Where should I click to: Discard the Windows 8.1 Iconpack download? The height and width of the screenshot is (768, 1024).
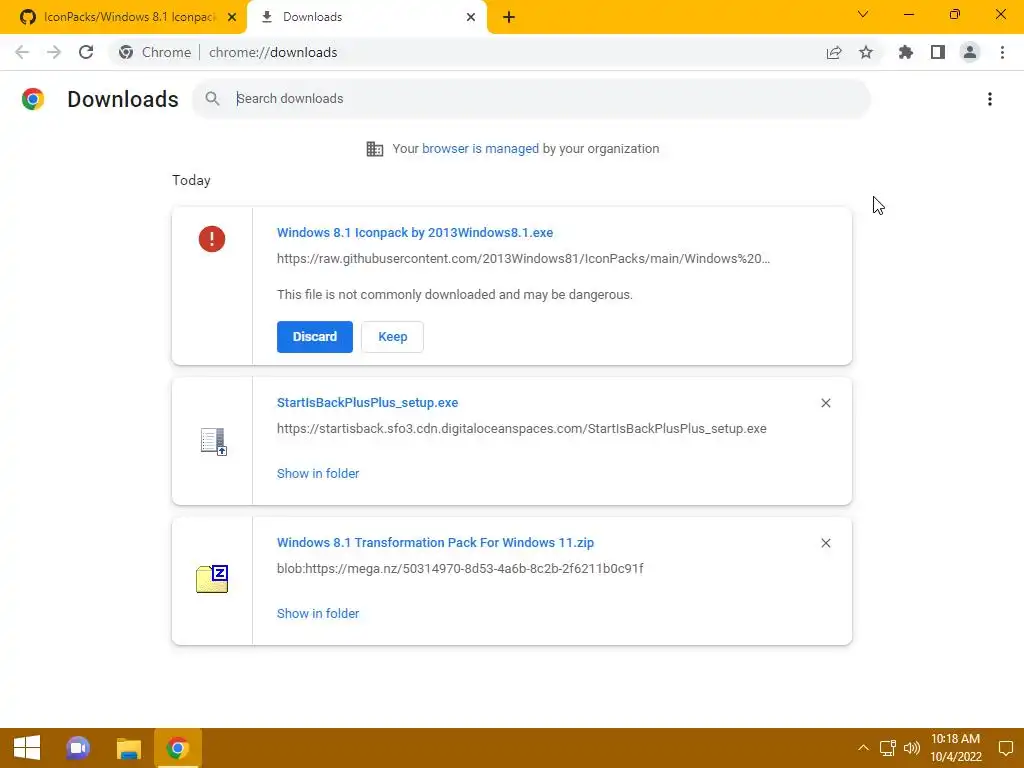tap(315, 337)
